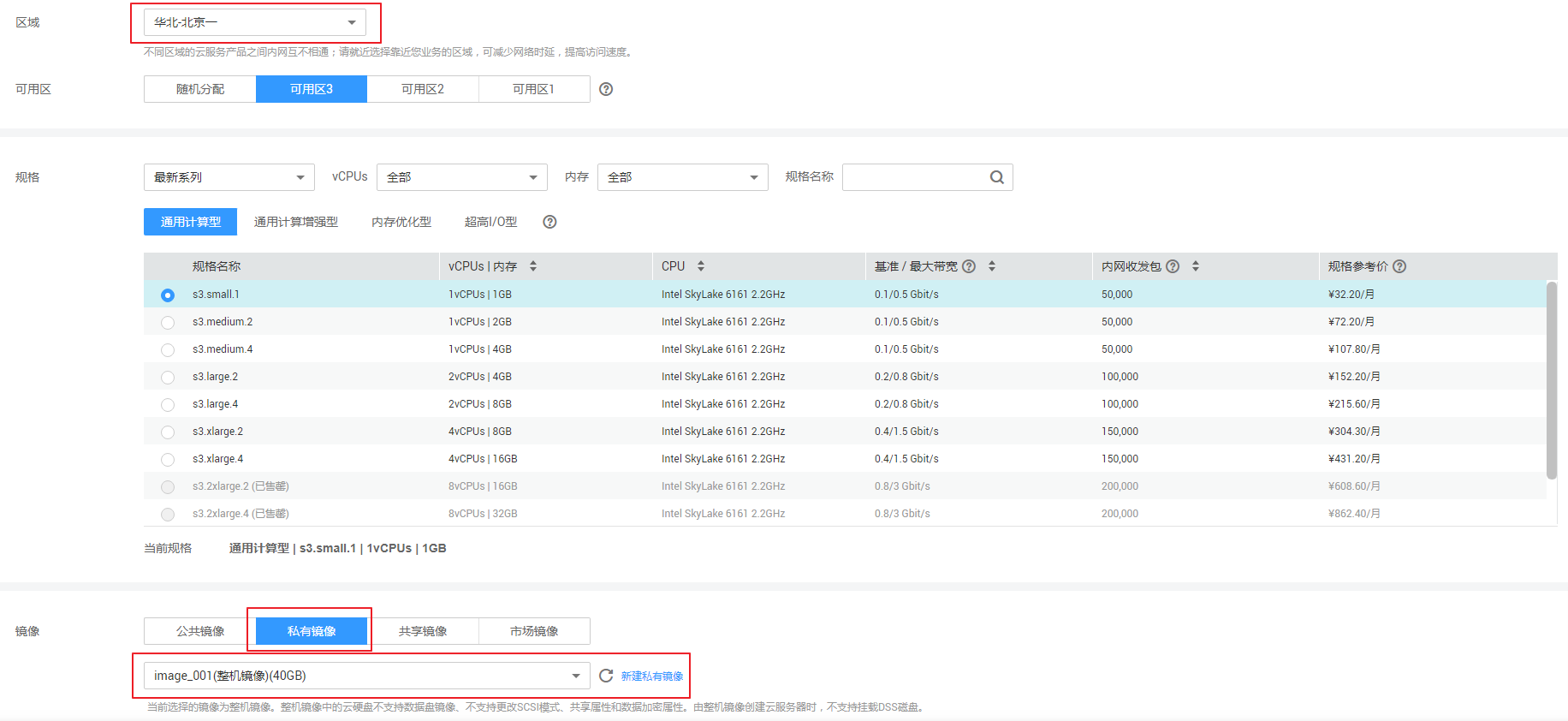Click price ¥72.20/月 in s3.medium.2 row
1568x721 pixels.
click(x=1351, y=322)
